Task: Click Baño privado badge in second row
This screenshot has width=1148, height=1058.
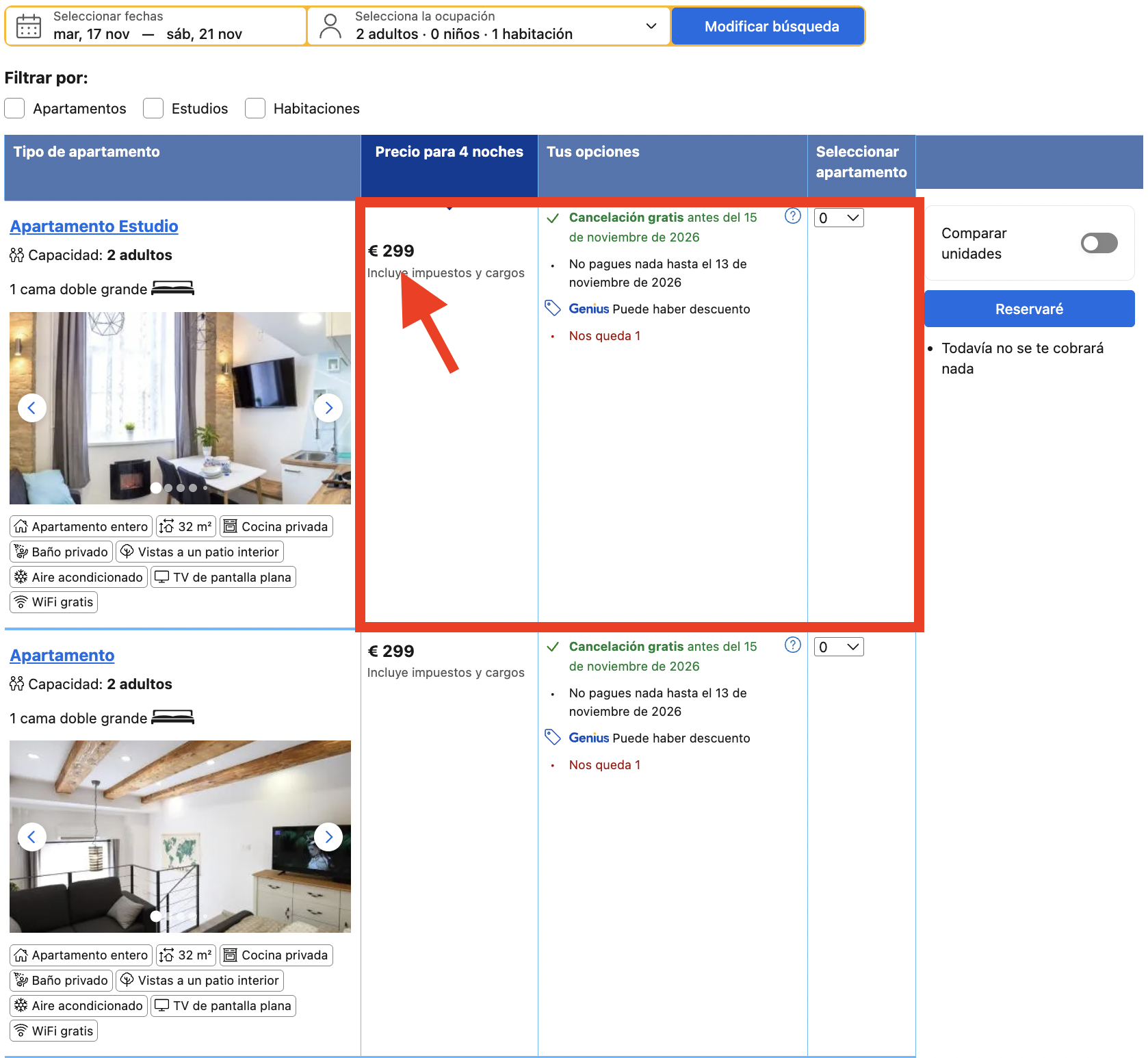Action: click(62, 980)
